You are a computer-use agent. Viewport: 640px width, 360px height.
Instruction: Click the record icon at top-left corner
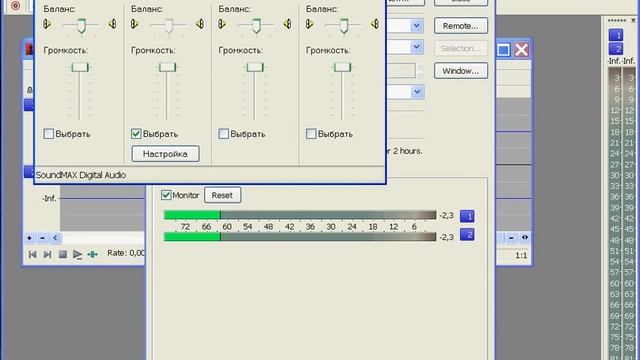click(x=16, y=6)
